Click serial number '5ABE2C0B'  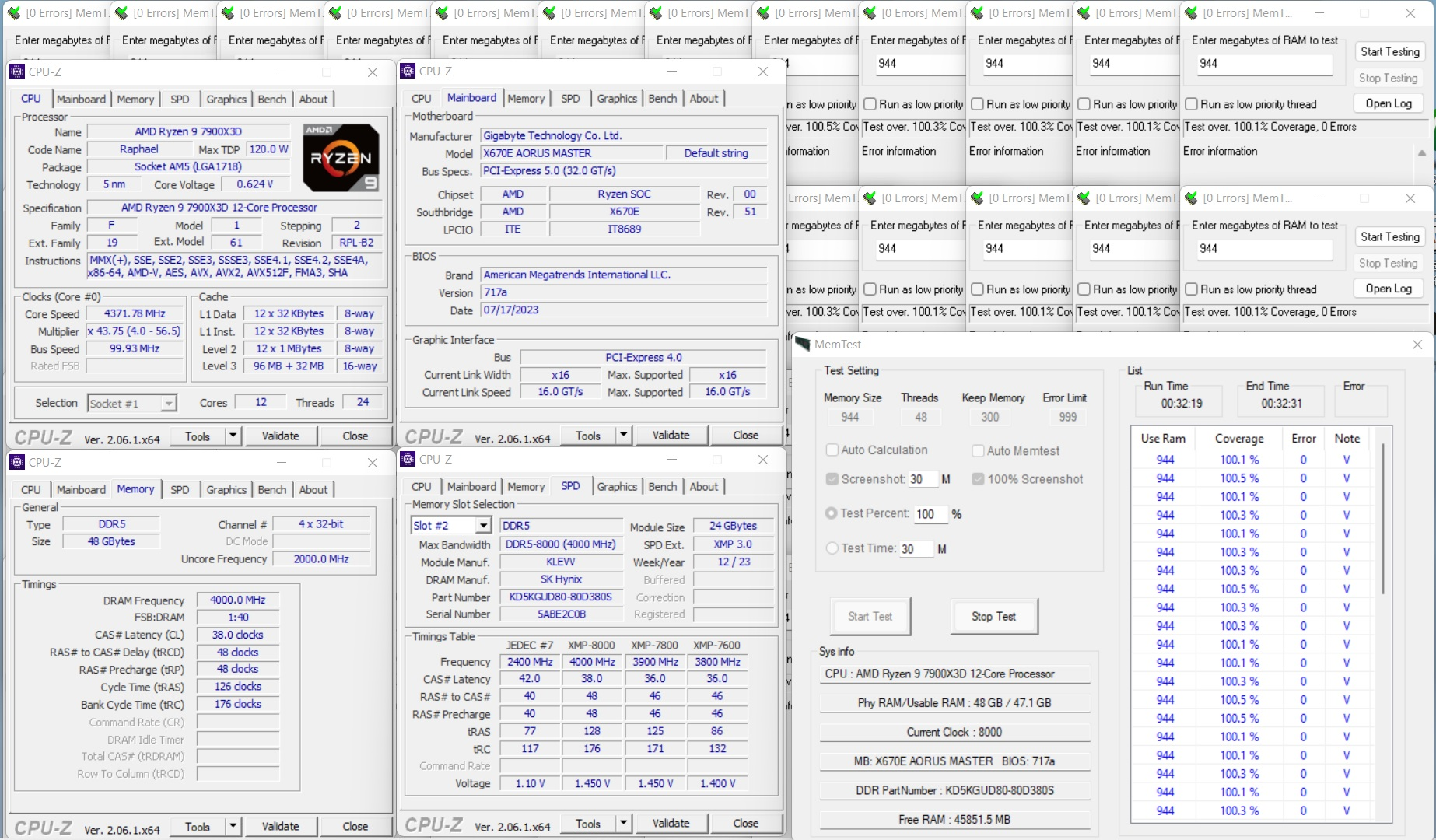pyautogui.click(x=561, y=614)
